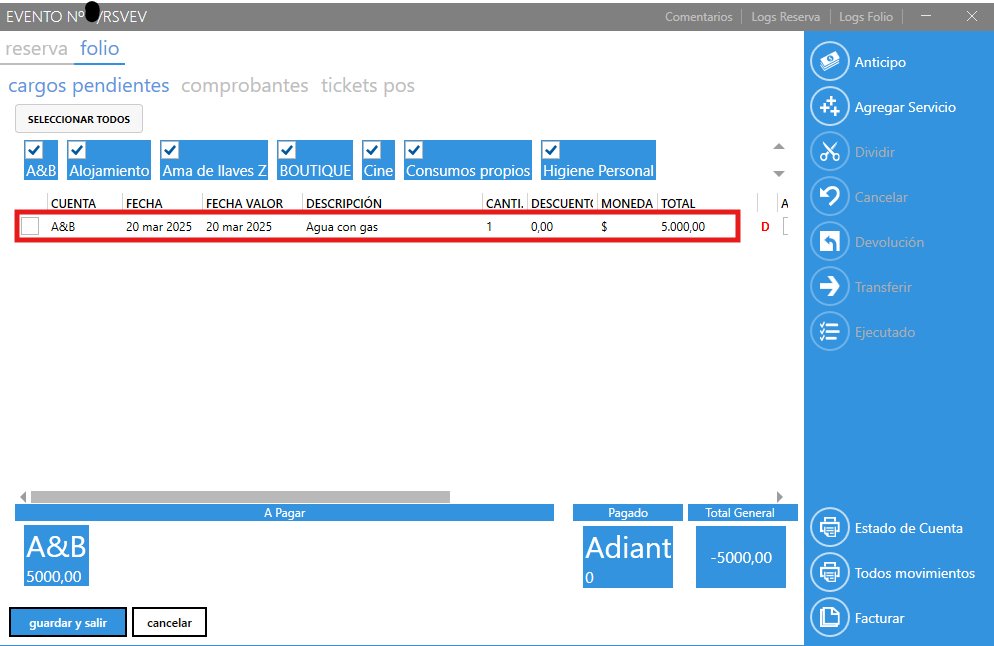Click the Ejecutado checklist icon
The height and width of the screenshot is (646, 994).
click(x=829, y=332)
